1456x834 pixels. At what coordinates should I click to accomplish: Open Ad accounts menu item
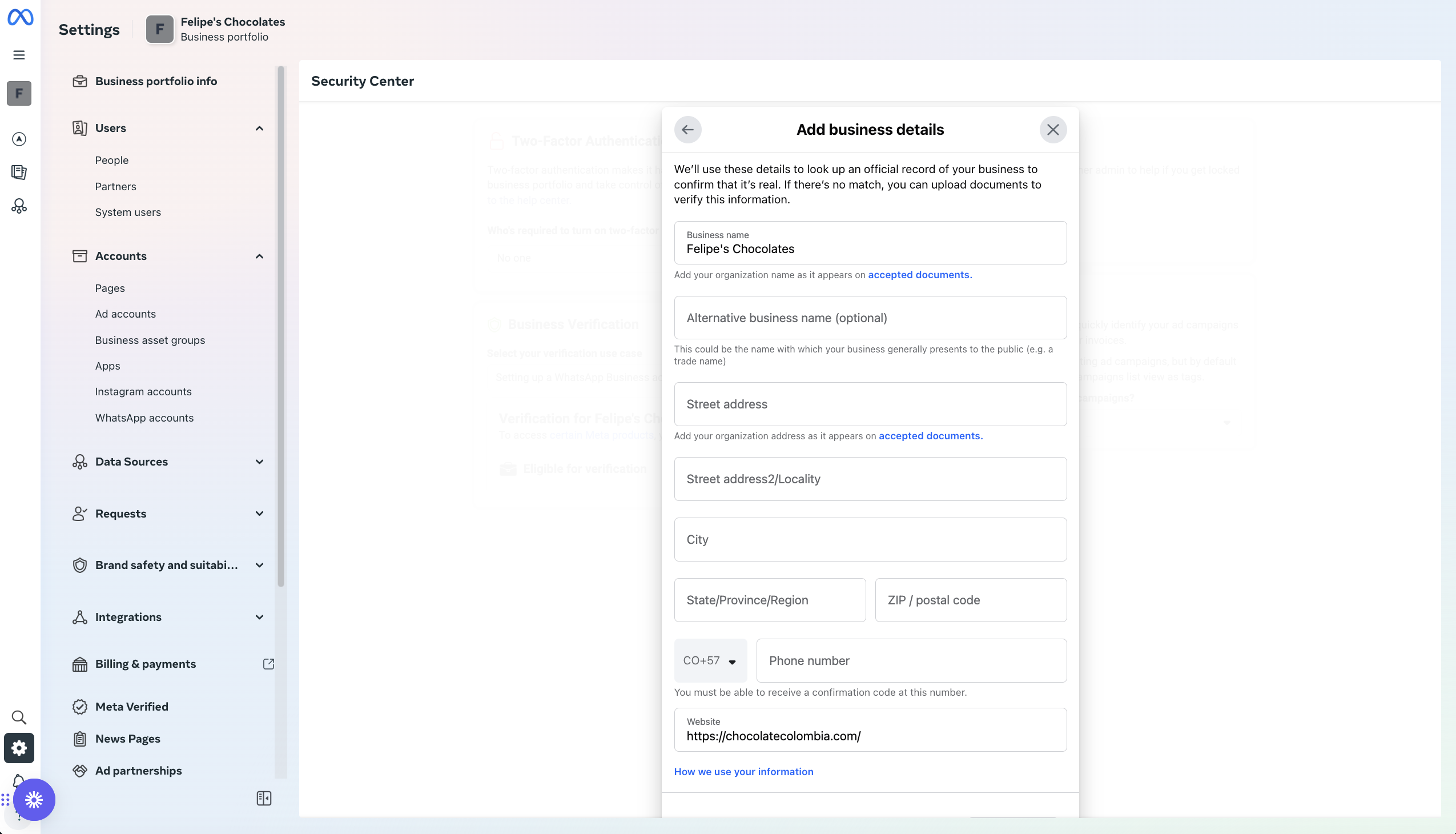(126, 314)
